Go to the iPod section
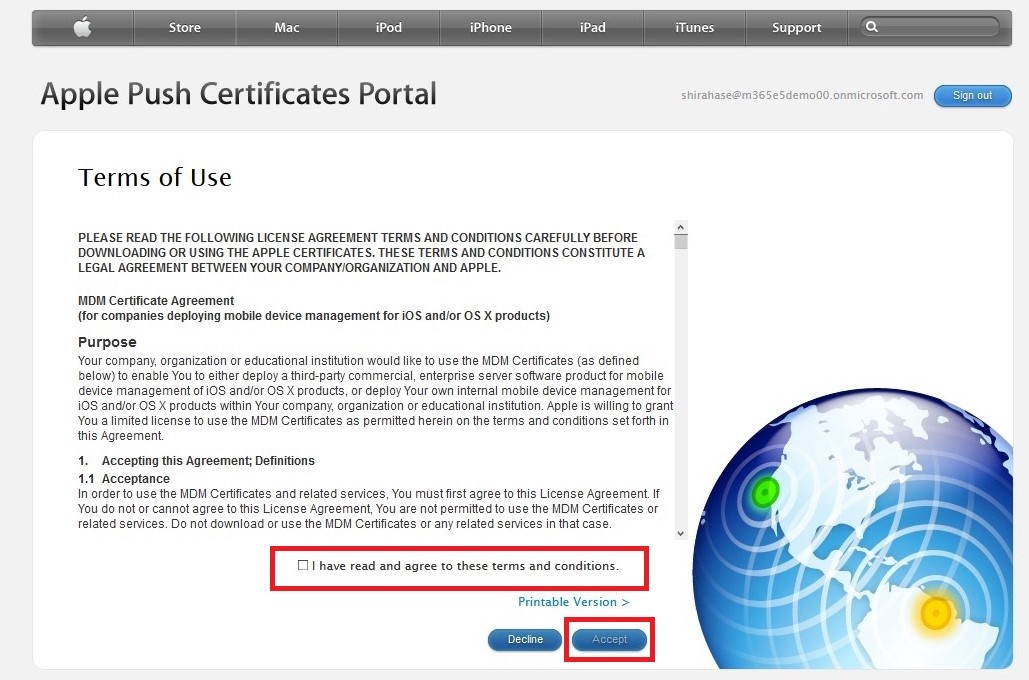1029x680 pixels. pos(388,28)
